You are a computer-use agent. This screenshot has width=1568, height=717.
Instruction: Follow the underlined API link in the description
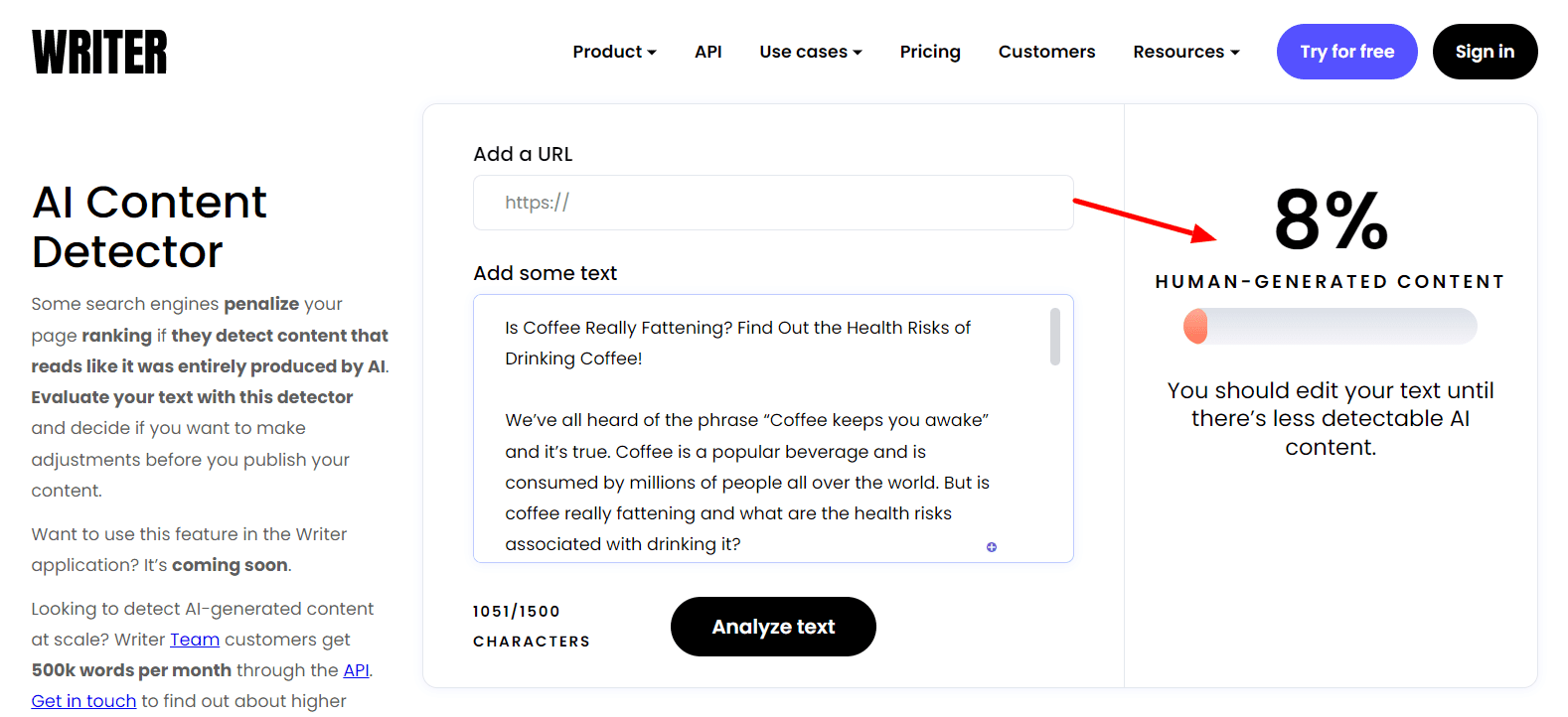point(356,670)
